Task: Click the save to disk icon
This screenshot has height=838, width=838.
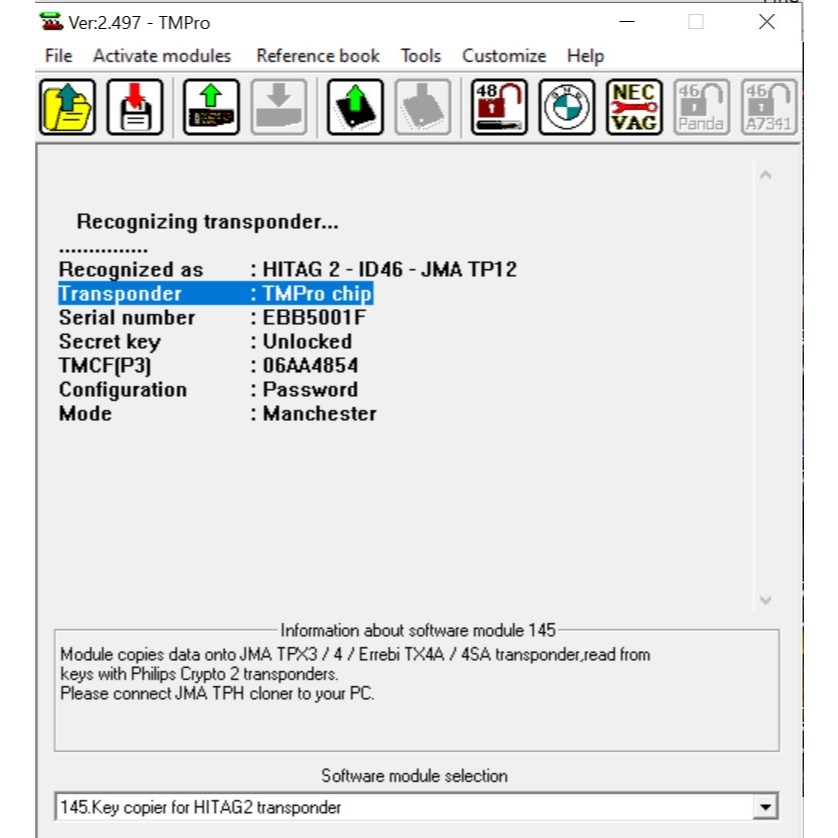Action: coord(134,107)
